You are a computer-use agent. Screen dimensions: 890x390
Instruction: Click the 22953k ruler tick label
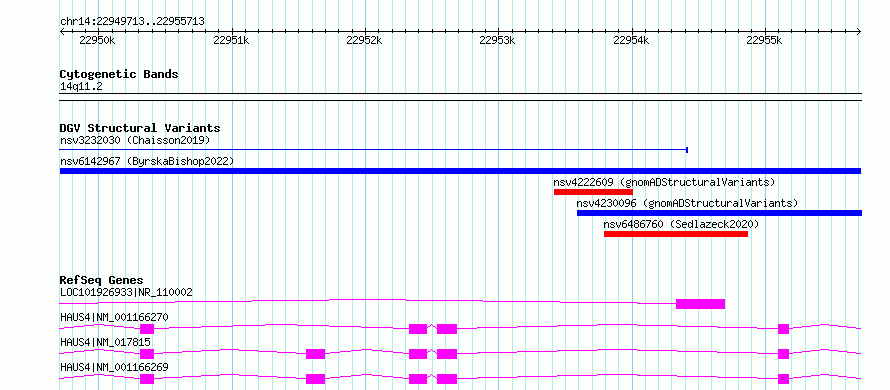(x=498, y=40)
